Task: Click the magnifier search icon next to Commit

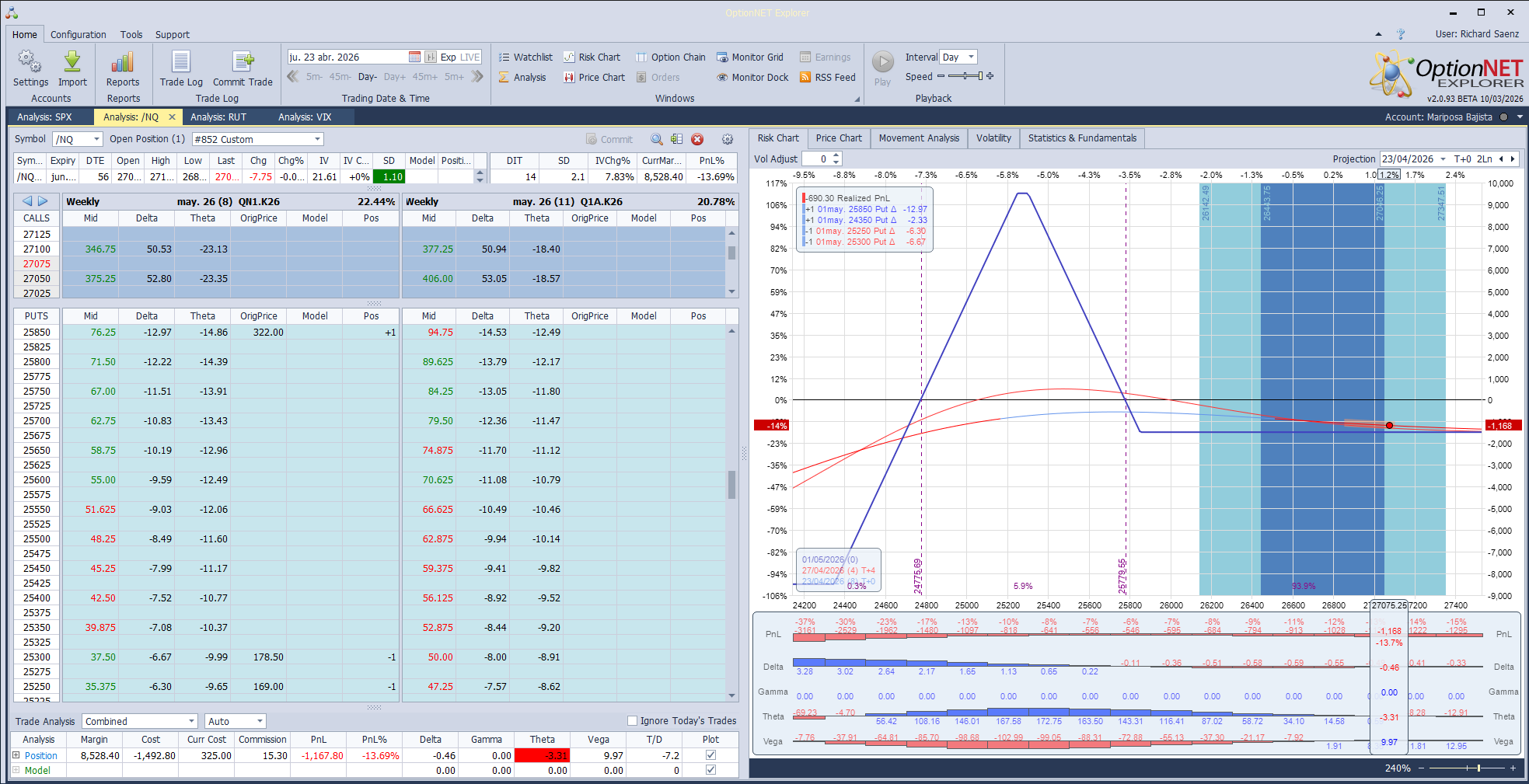Action: click(x=657, y=139)
